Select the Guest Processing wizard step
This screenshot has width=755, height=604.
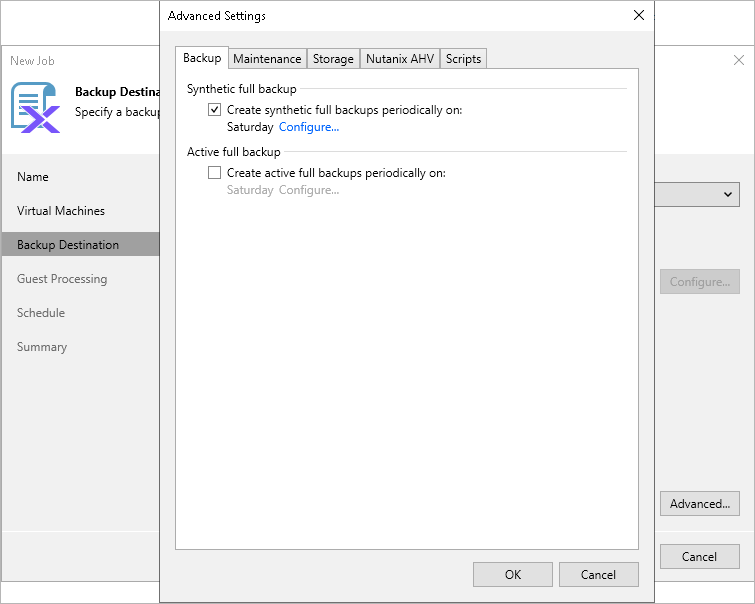62,279
